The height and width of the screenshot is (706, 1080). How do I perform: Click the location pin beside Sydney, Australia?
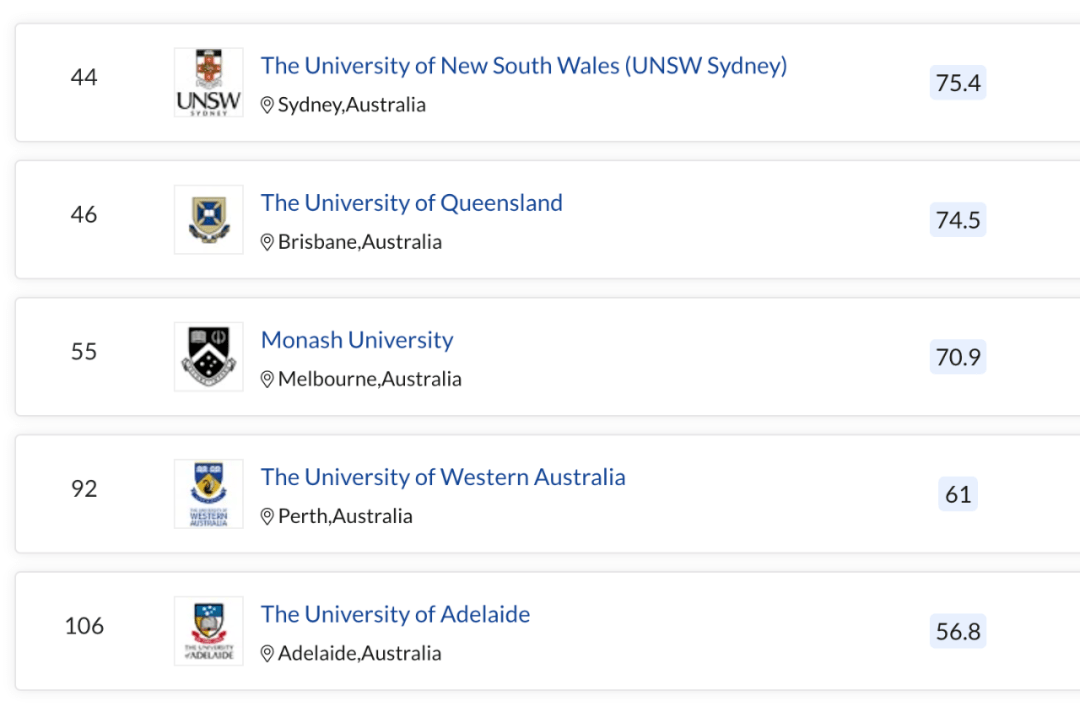(267, 105)
